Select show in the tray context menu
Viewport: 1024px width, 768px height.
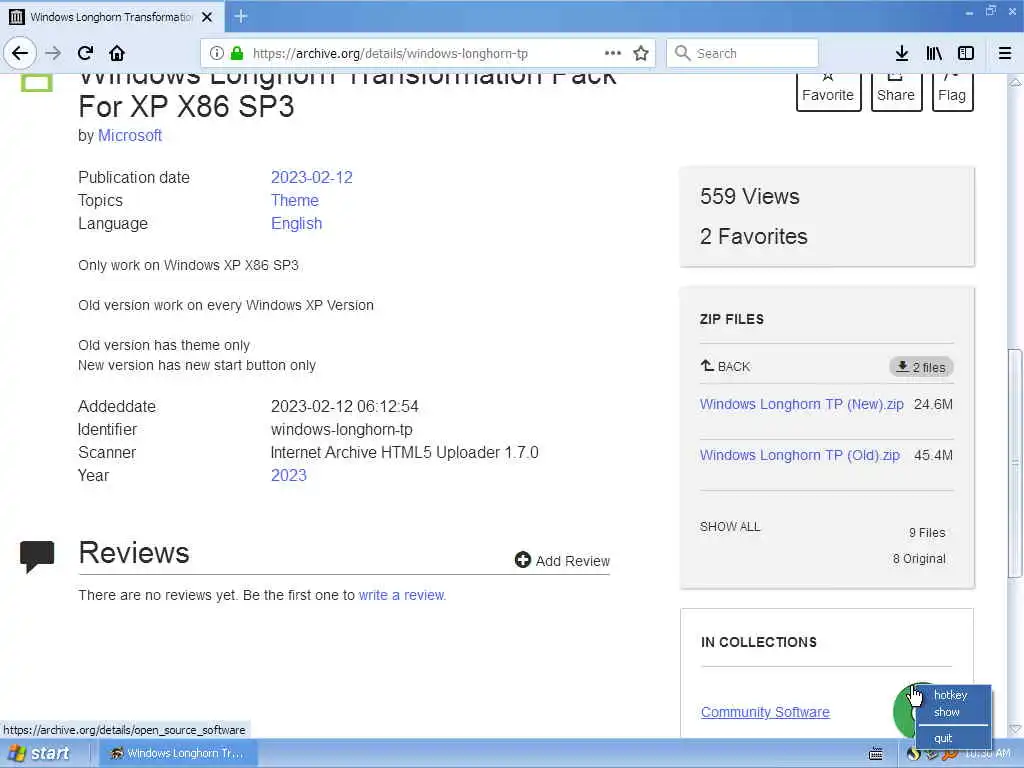point(946,712)
